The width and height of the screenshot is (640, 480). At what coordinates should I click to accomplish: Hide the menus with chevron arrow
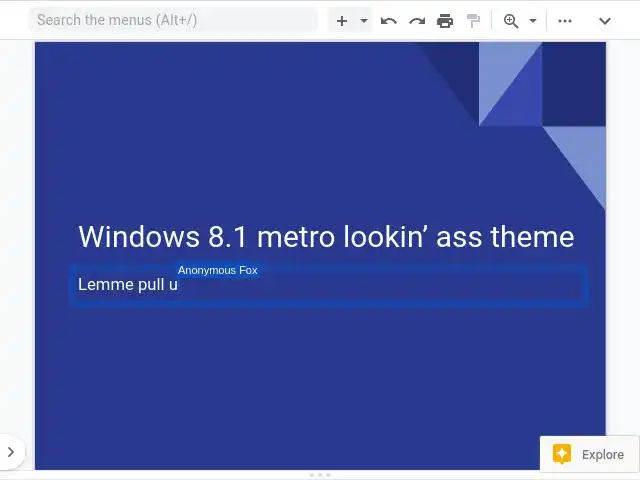click(x=604, y=20)
